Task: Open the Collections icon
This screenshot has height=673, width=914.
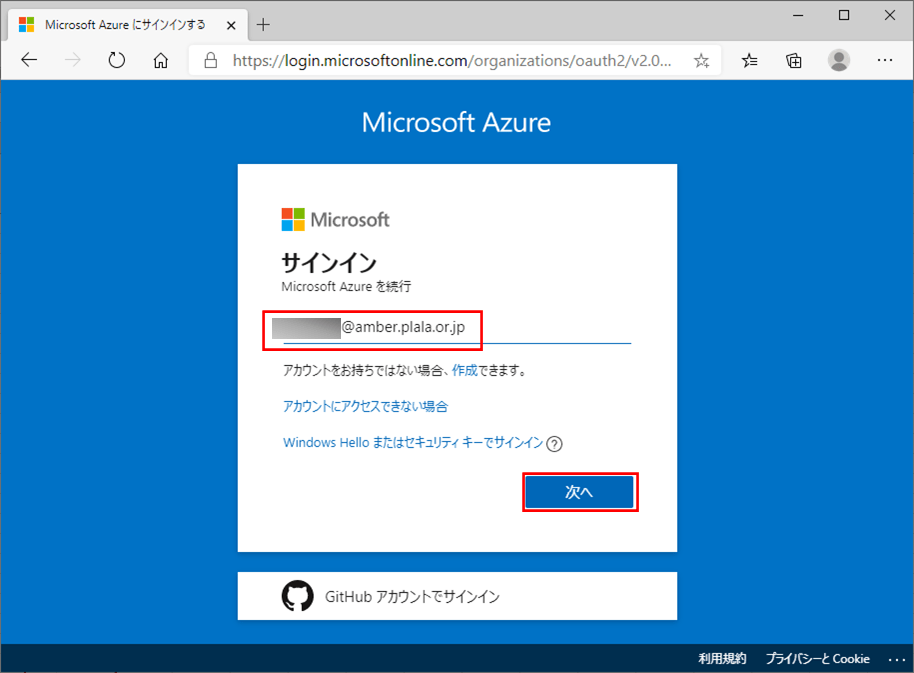Action: pos(794,60)
